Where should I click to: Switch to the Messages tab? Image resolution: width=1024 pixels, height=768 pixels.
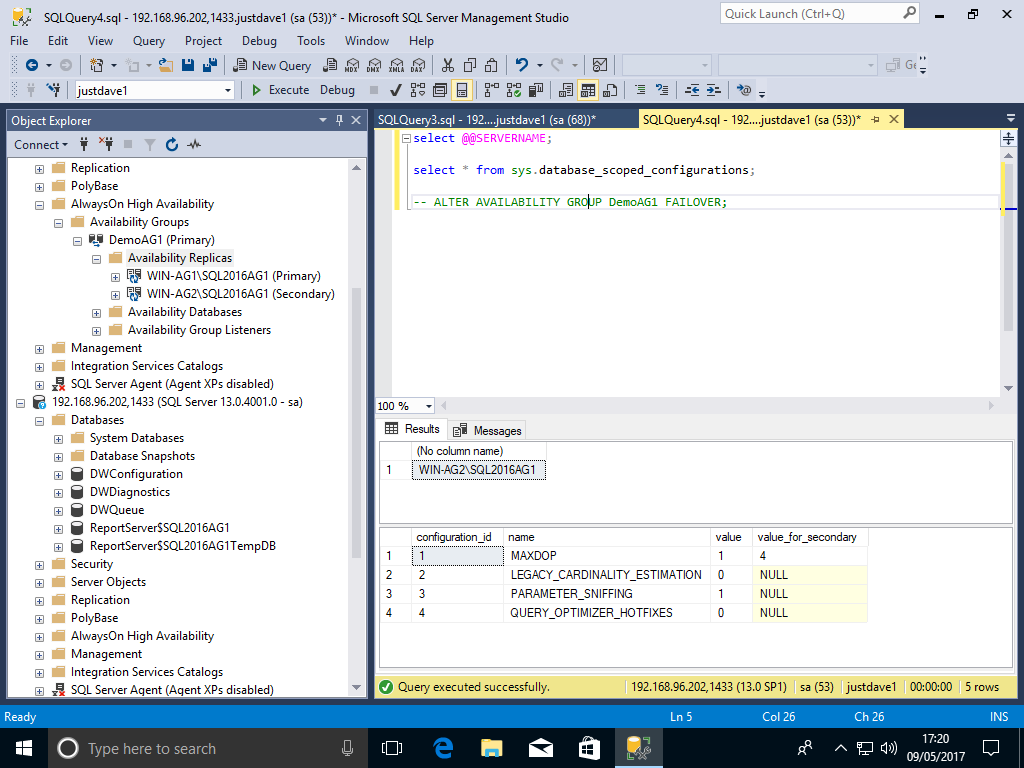pyautogui.click(x=488, y=430)
